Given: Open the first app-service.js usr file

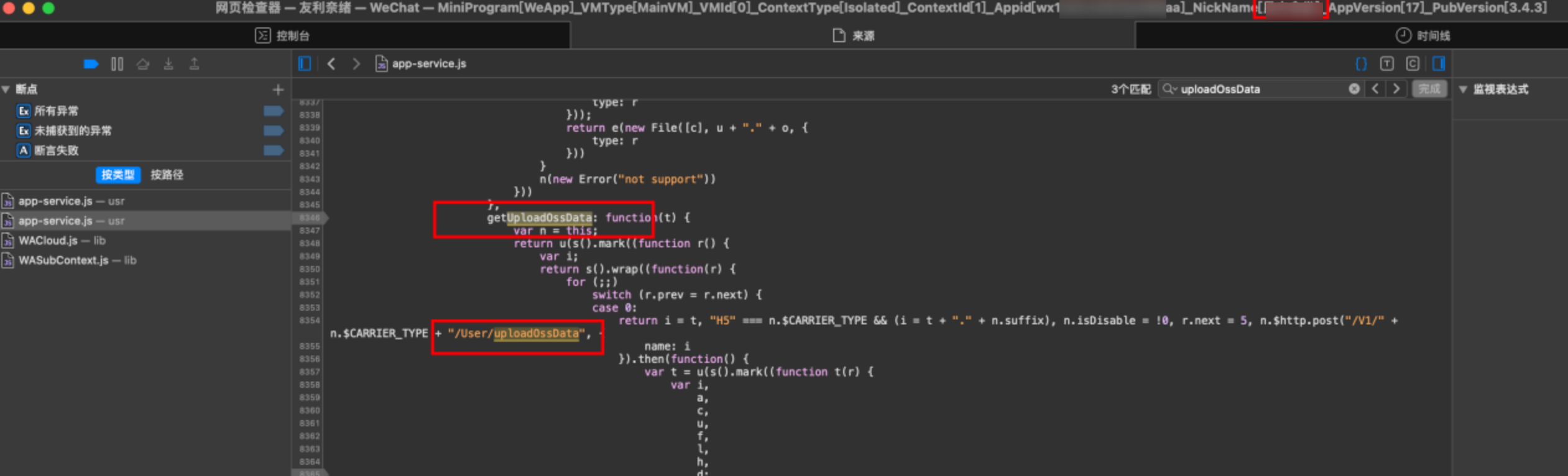Looking at the screenshot, I should 145,201.
